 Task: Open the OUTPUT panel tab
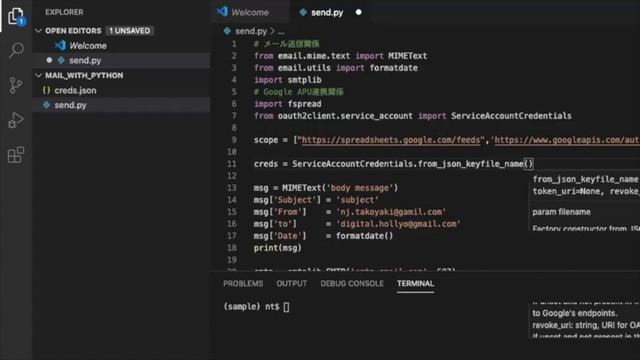291,284
